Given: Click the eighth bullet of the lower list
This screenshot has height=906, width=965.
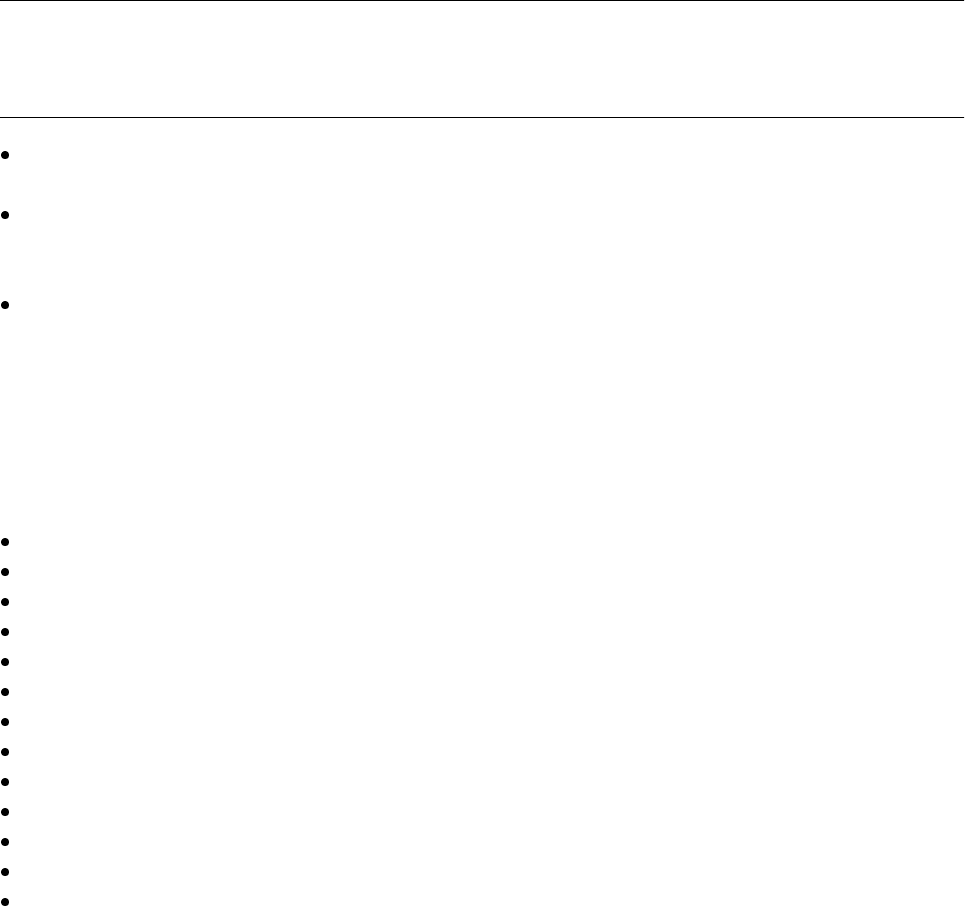Looking at the screenshot, I should coord(5,752).
